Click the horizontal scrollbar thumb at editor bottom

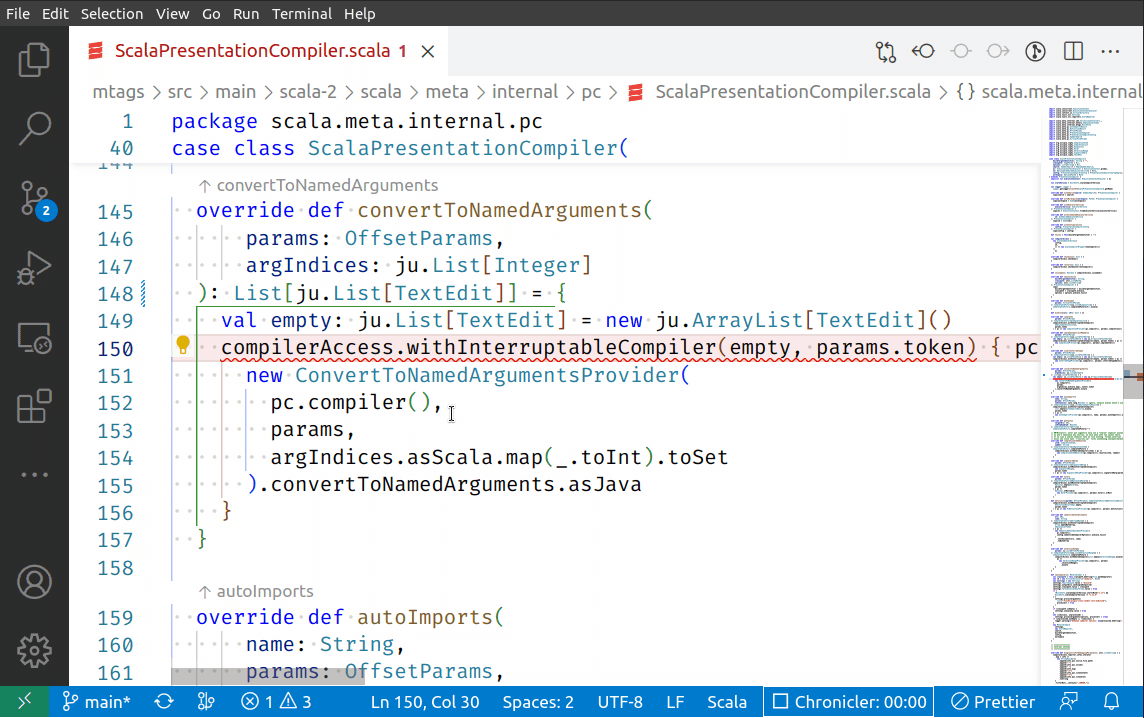click(268, 676)
